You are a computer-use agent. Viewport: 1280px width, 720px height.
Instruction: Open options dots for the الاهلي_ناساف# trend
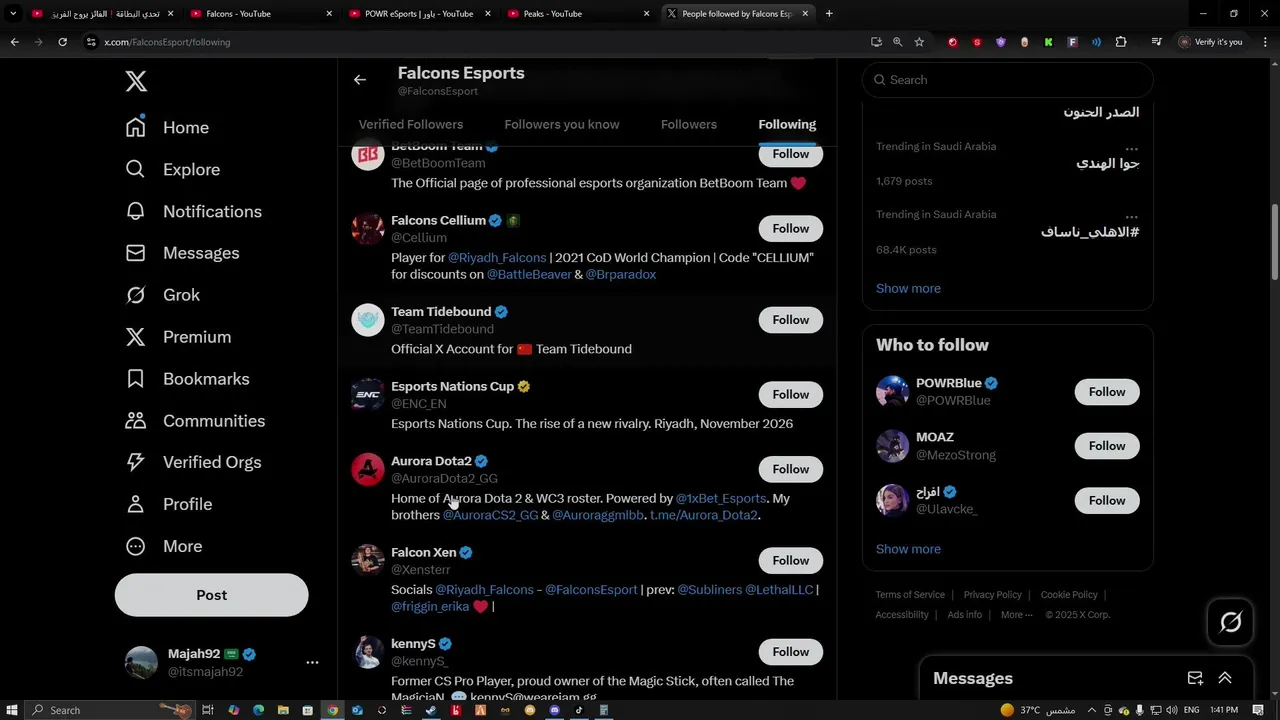(x=1131, y=215)
